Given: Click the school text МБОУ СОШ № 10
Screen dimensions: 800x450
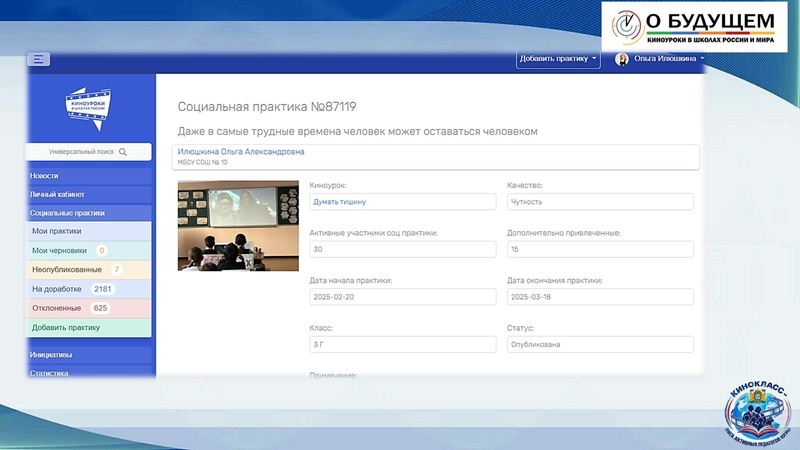Looking at the screenshot, I should pyautogui.click(x=203, y=162).
